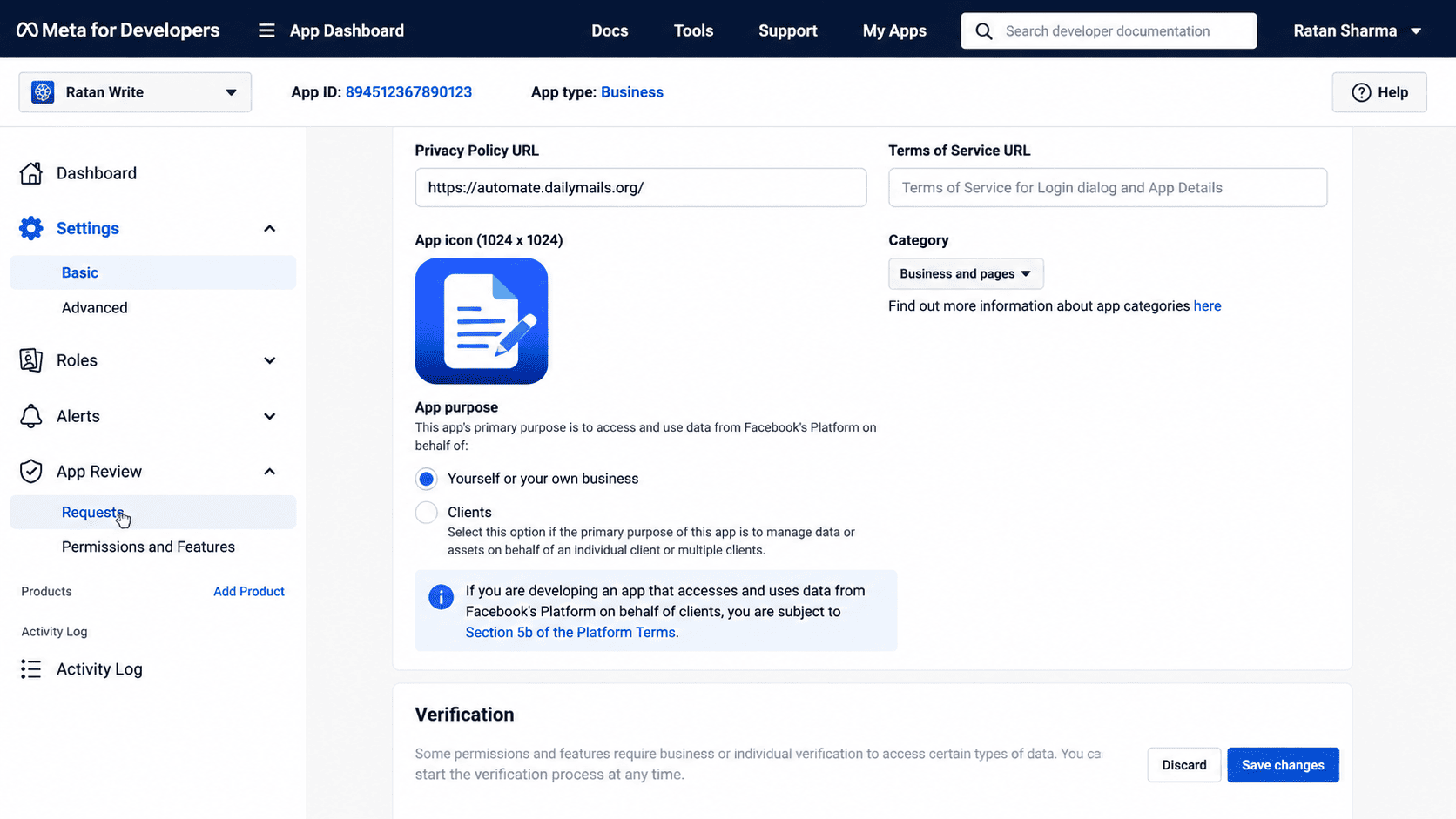This screenshot has height=819, width=1456.
Task: Click the Help question mark icon
Action: (1361, 92)
